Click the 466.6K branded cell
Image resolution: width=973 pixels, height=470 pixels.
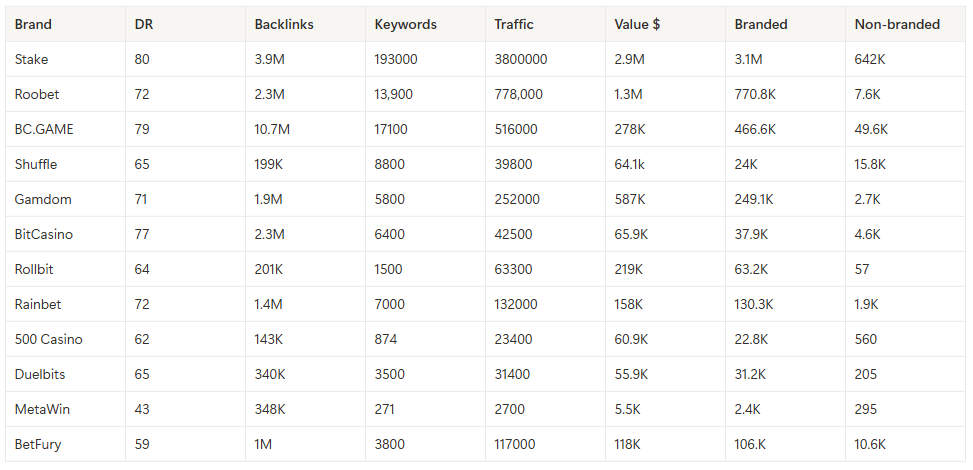(786, 129)
